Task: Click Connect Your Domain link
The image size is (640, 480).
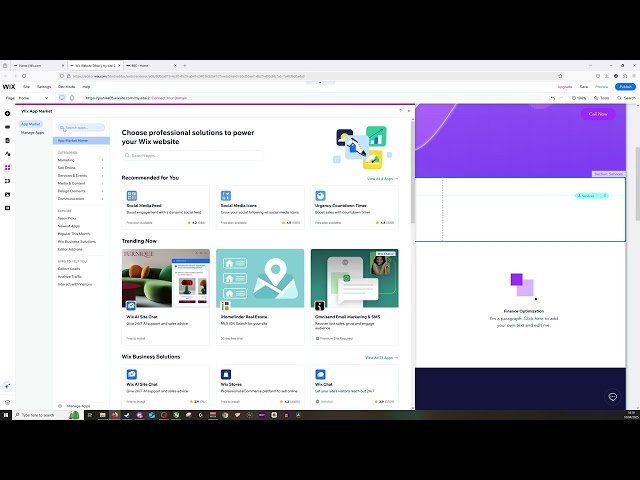Action: pyautogui.click(x=169, y=98)
